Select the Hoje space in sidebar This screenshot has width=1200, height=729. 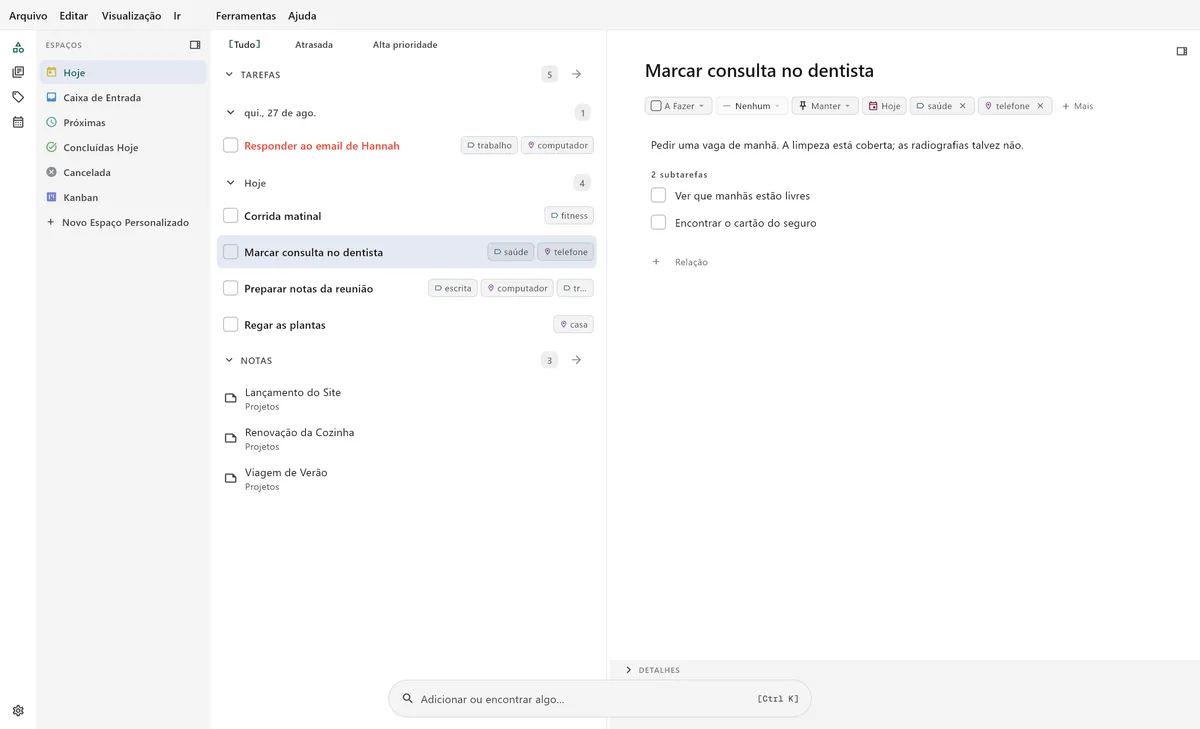(123, 72)
